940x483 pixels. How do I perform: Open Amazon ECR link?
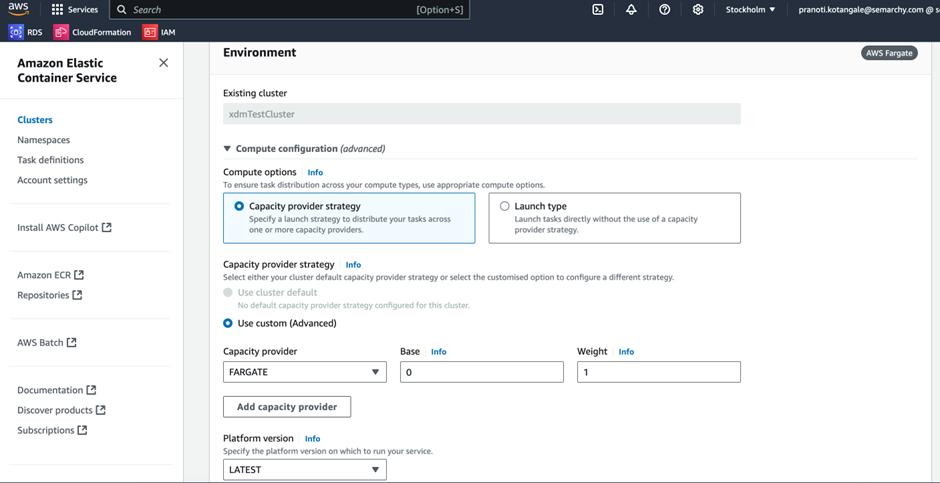coord(44,275)
